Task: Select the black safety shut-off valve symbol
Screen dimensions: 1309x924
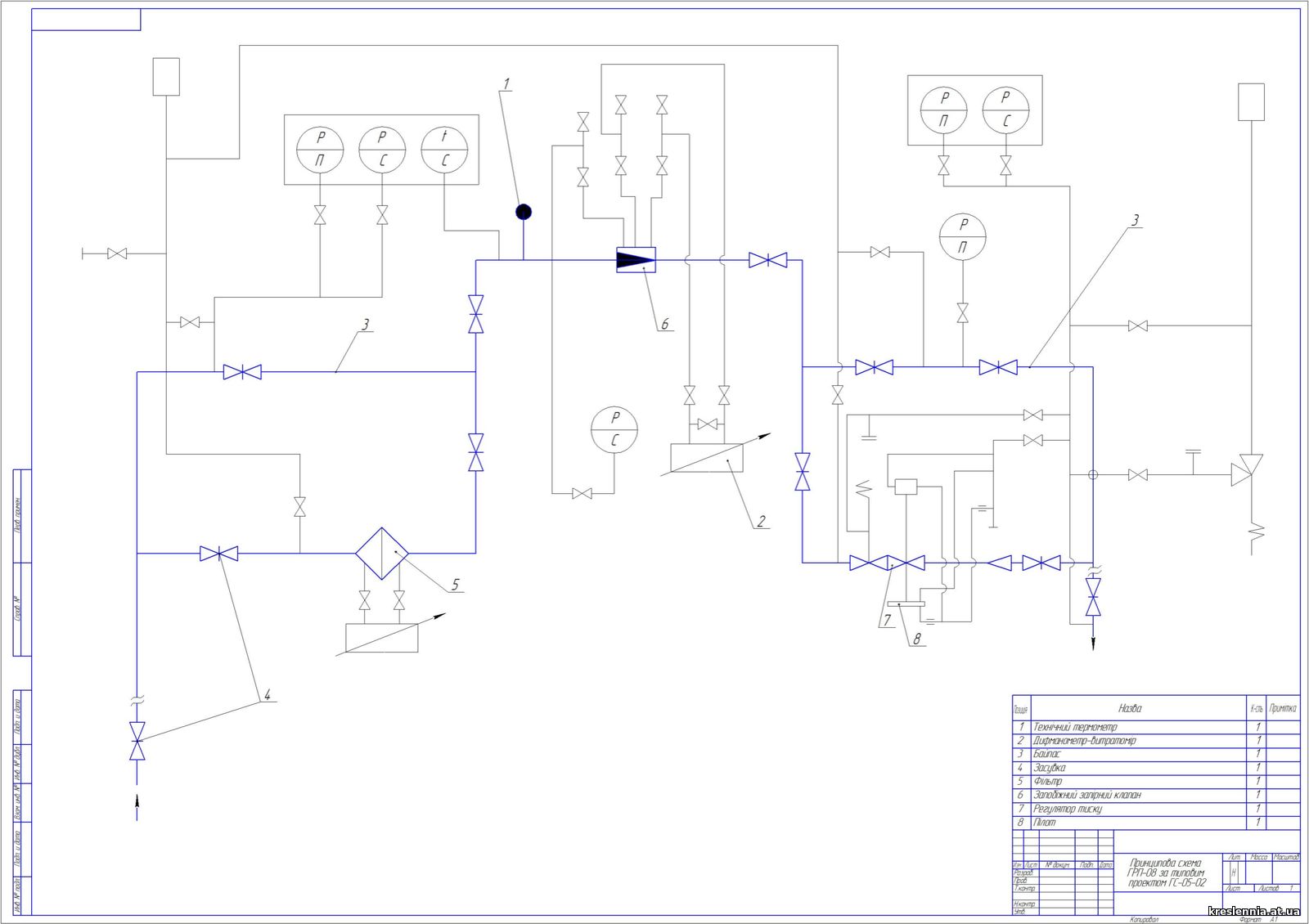Action: click(636, 260)
